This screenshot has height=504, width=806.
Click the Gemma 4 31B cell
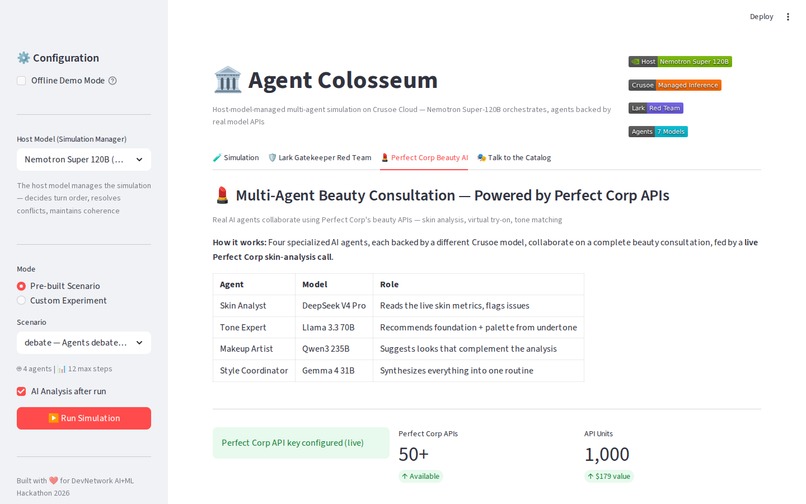click(x=334, y=370)
